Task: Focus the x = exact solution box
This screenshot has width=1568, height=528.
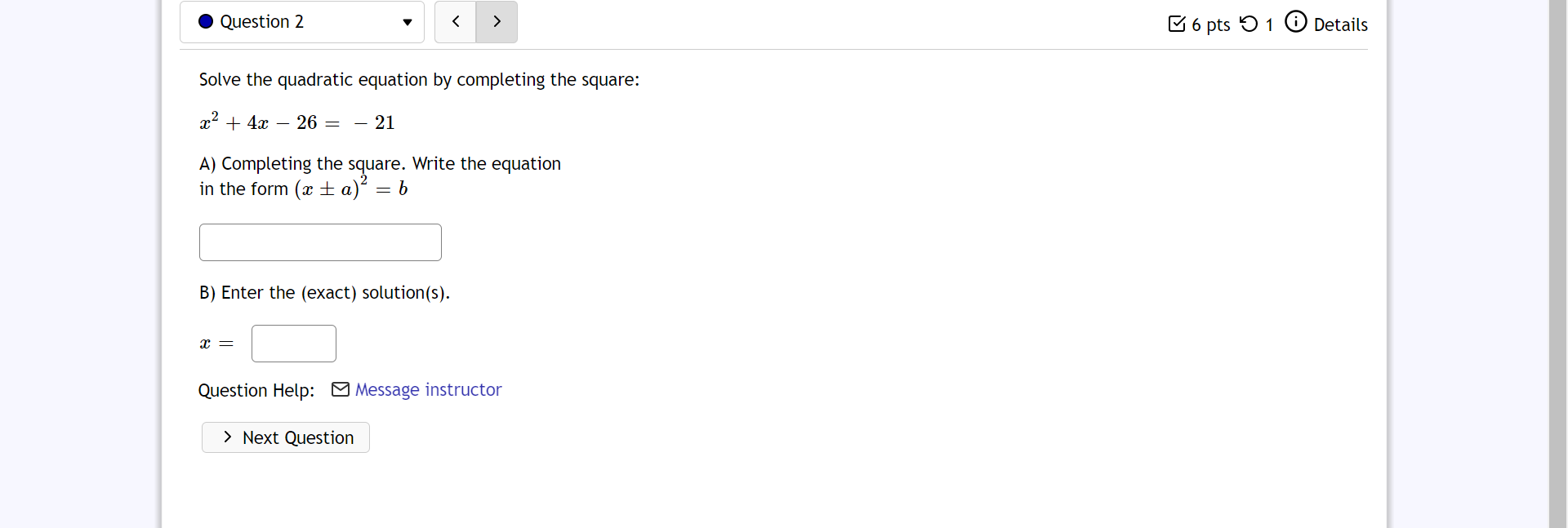Action: [x=293, y=343]
